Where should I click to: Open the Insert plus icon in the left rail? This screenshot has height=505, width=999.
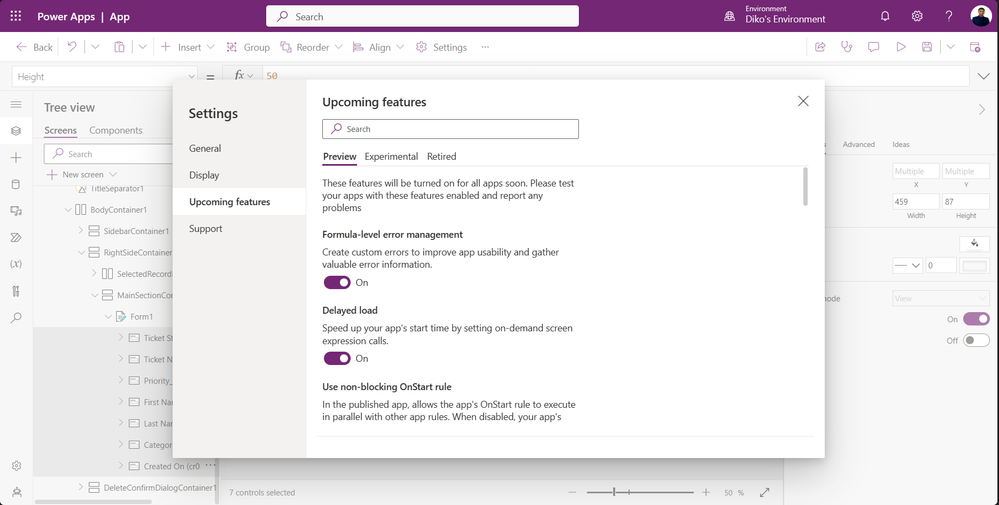(16, 157)
